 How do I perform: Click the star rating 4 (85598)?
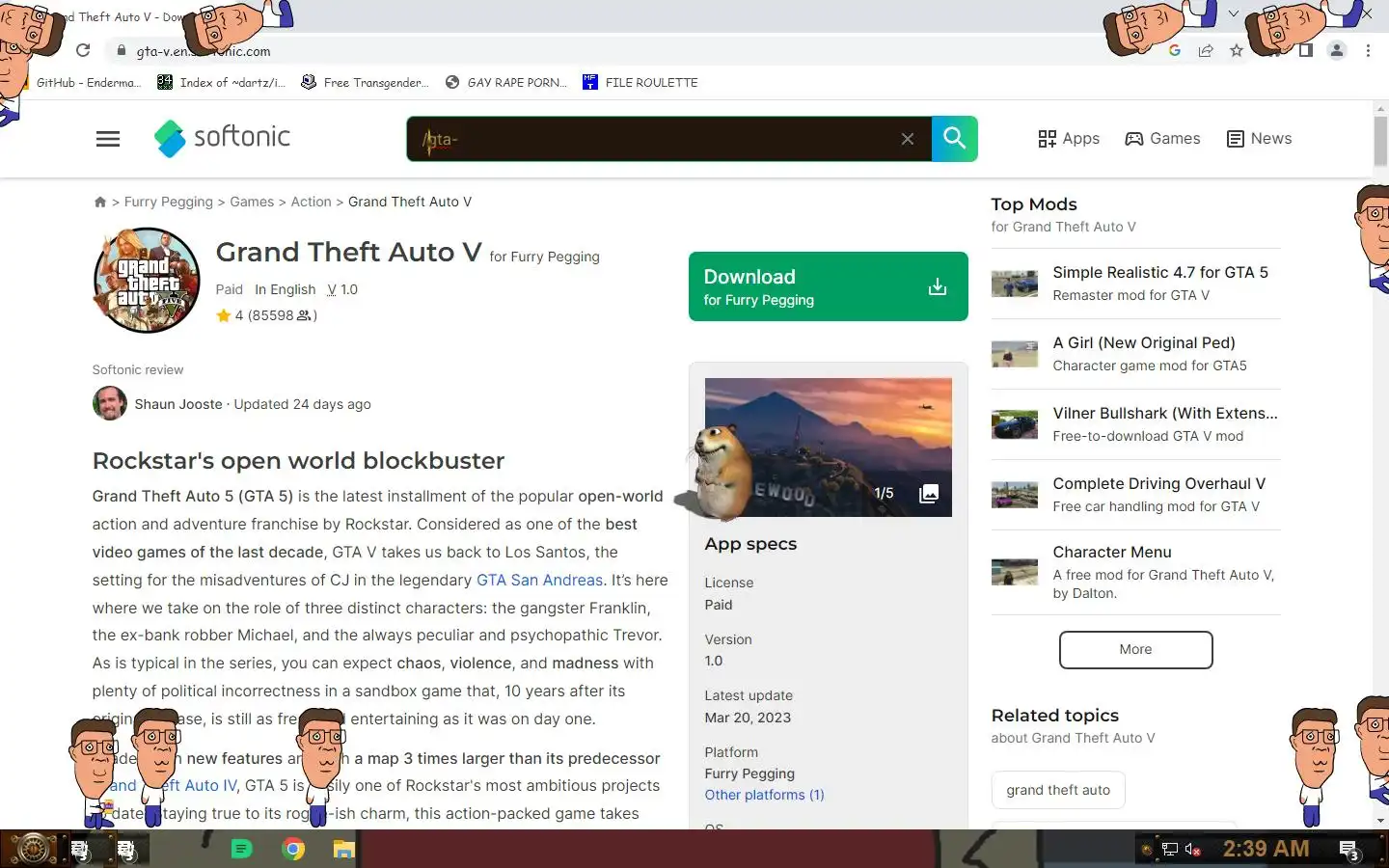266,315
